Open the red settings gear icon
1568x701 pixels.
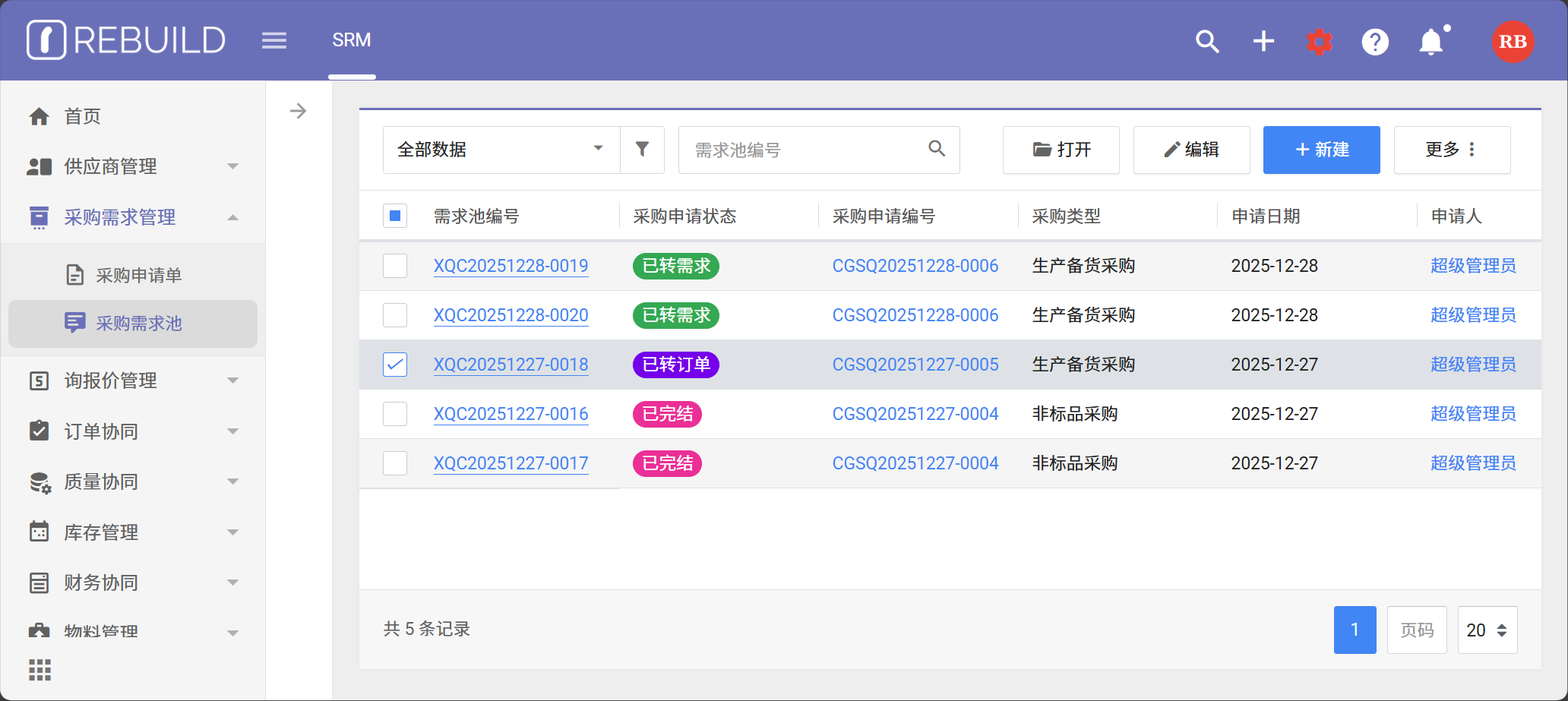(x=1320, y=41)
